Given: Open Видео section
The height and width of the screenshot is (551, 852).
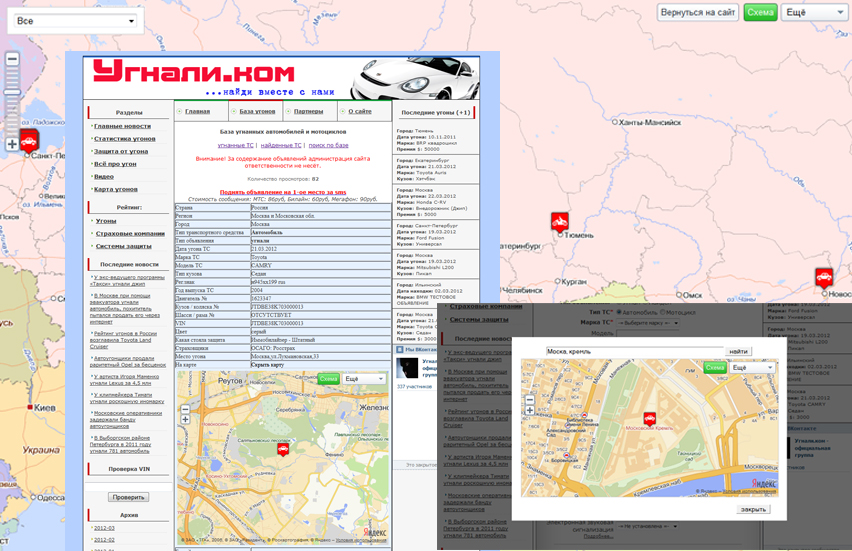Looking at the screenshot, I should [x=104, y=177].
